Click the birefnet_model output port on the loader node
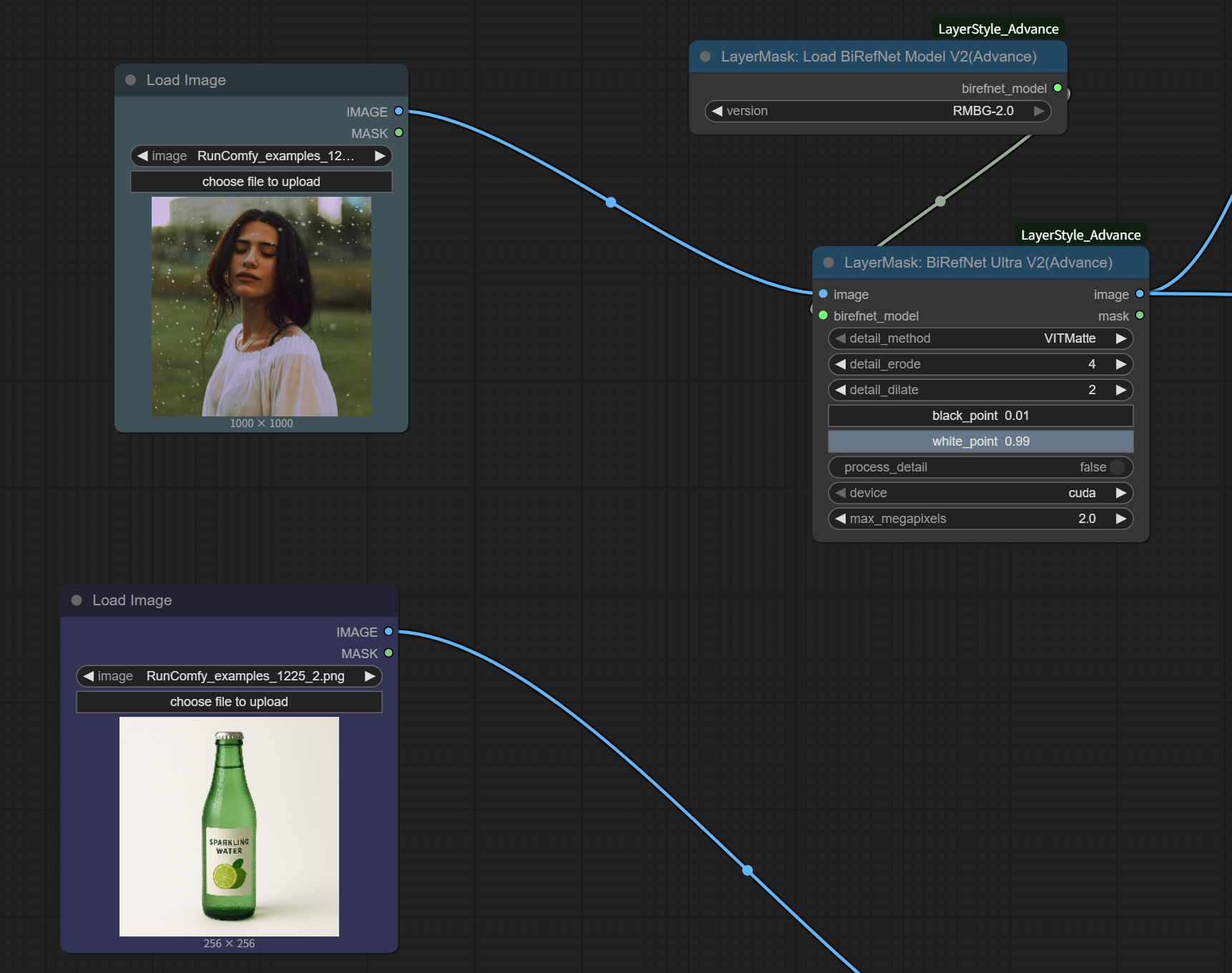Viewport: 1232px width, 973px height. 1057,88
